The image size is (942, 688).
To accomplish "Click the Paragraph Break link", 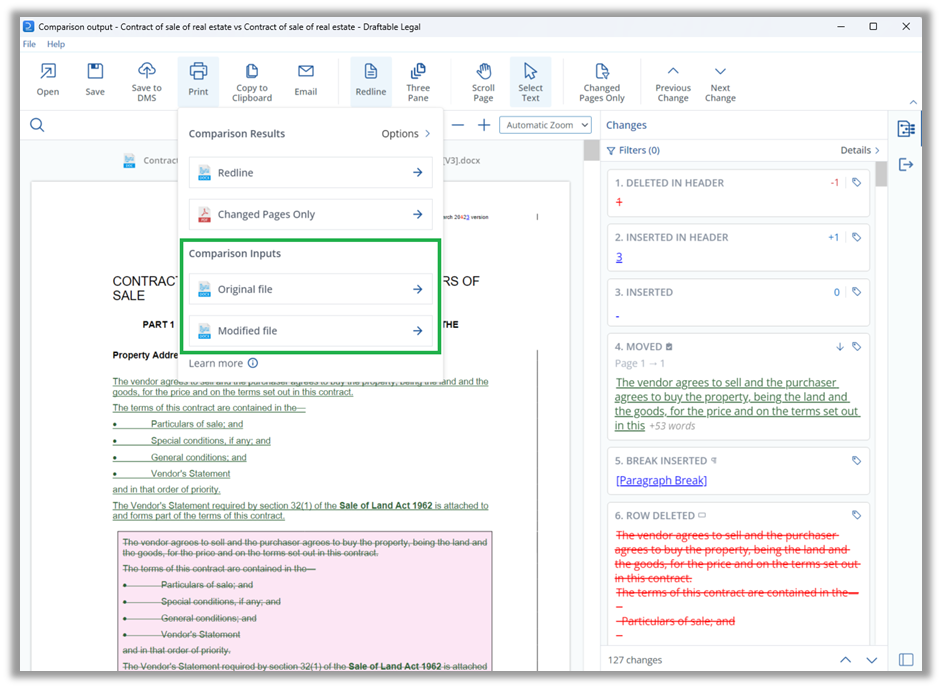I will [661, 481].
